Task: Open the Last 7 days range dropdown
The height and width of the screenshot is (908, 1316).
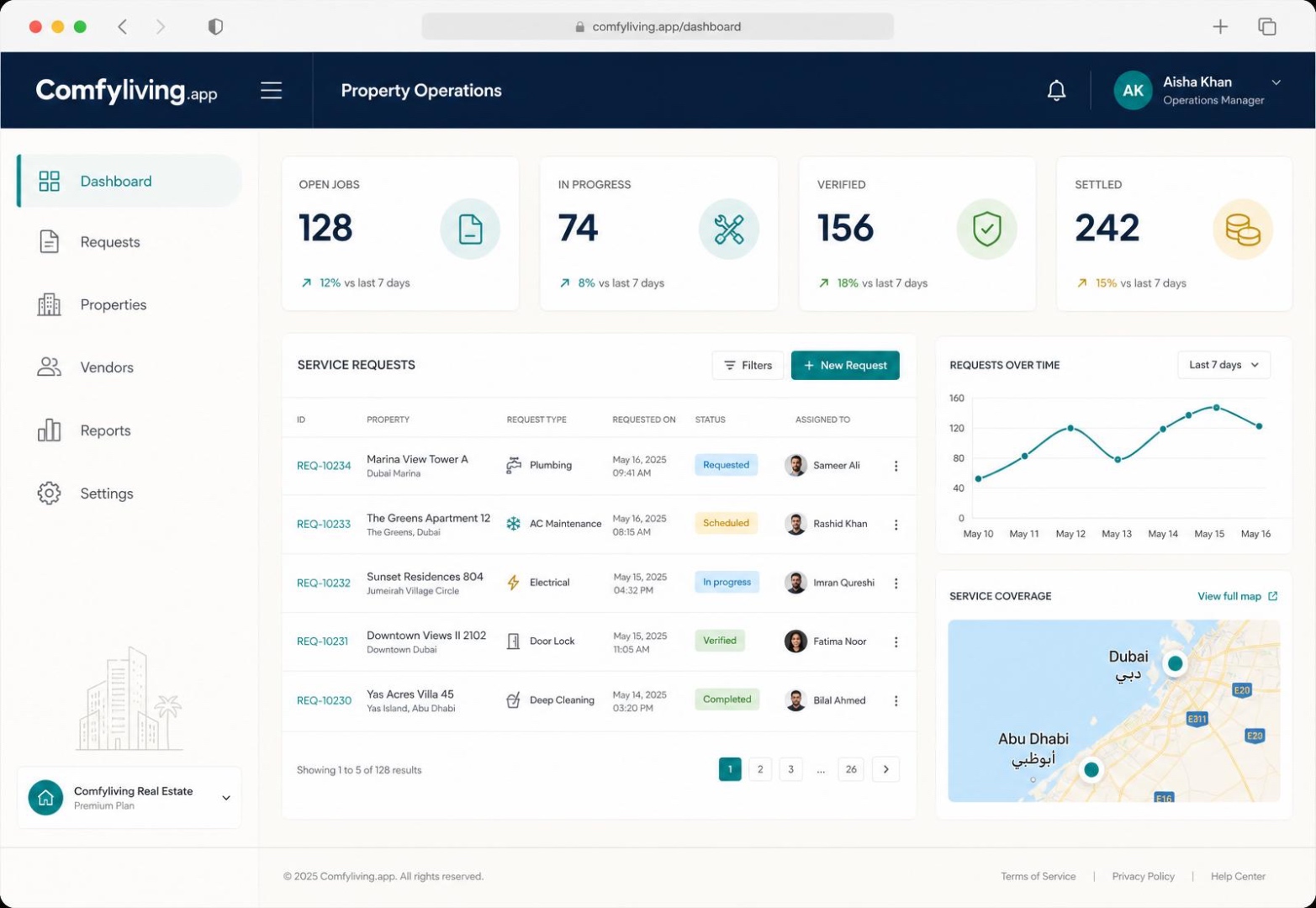Action: tap(1224, 365)
